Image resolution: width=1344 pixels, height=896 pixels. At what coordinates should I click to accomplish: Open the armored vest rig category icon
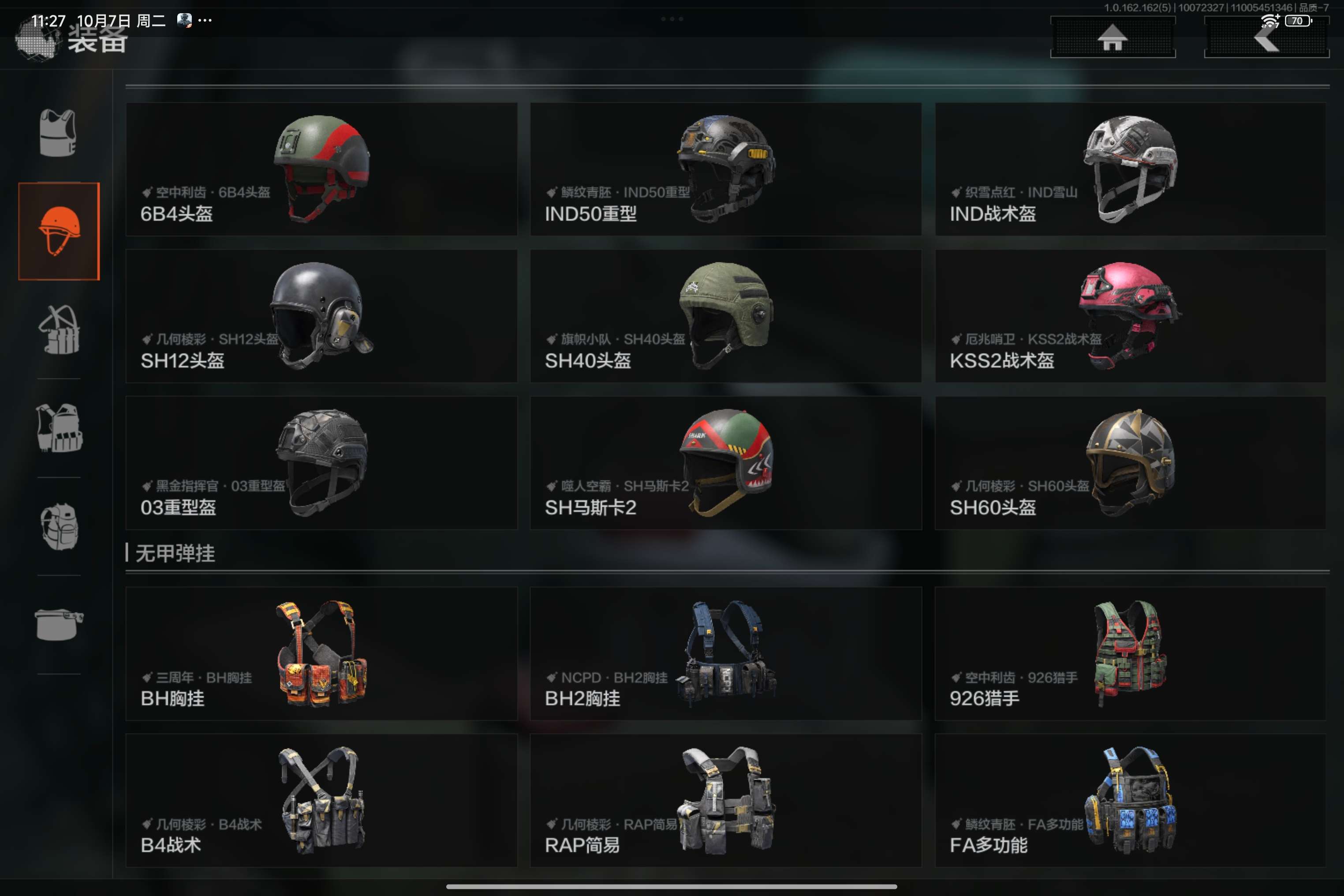pyautogui.click(x=59, y=428)
